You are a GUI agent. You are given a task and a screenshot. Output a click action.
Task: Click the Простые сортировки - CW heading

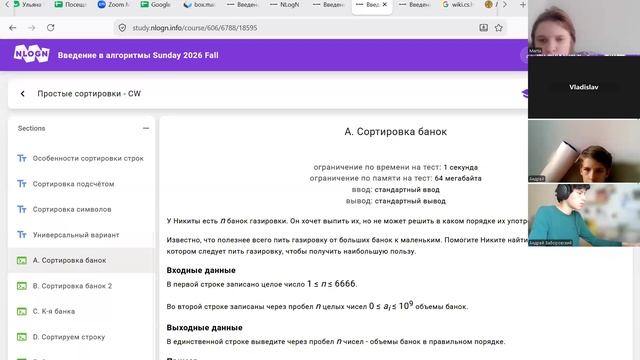(89, 94)
